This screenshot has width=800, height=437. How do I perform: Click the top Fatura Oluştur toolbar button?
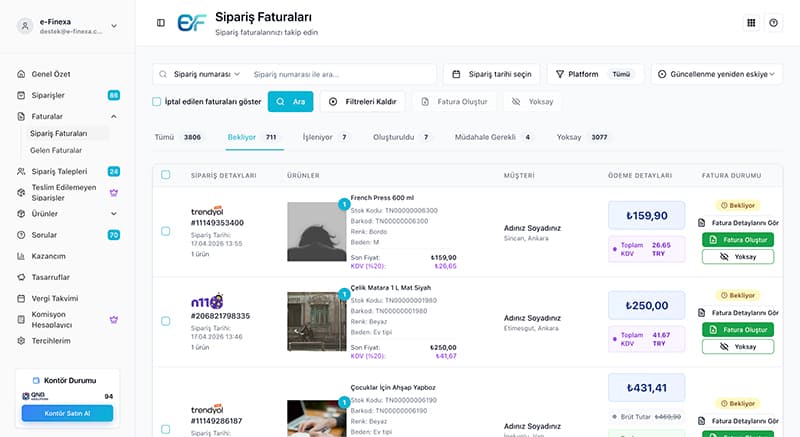point(455,101)
